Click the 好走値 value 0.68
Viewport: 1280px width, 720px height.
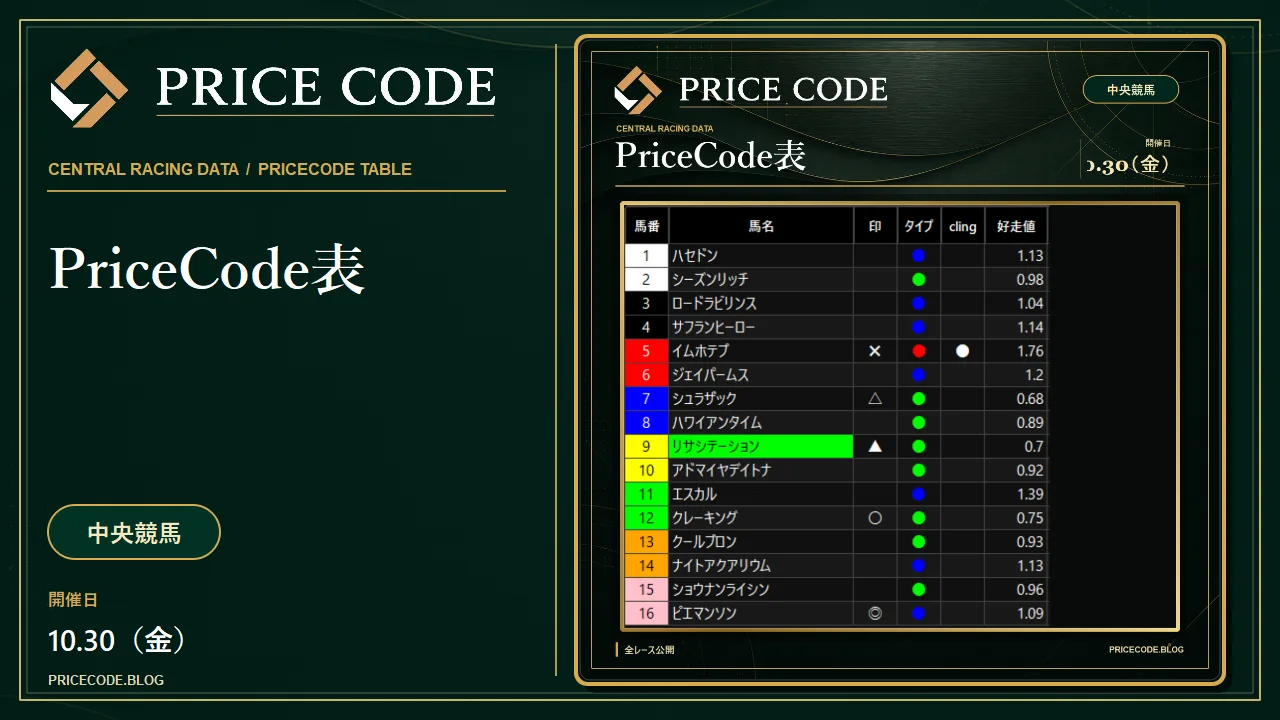point(1030,399)
